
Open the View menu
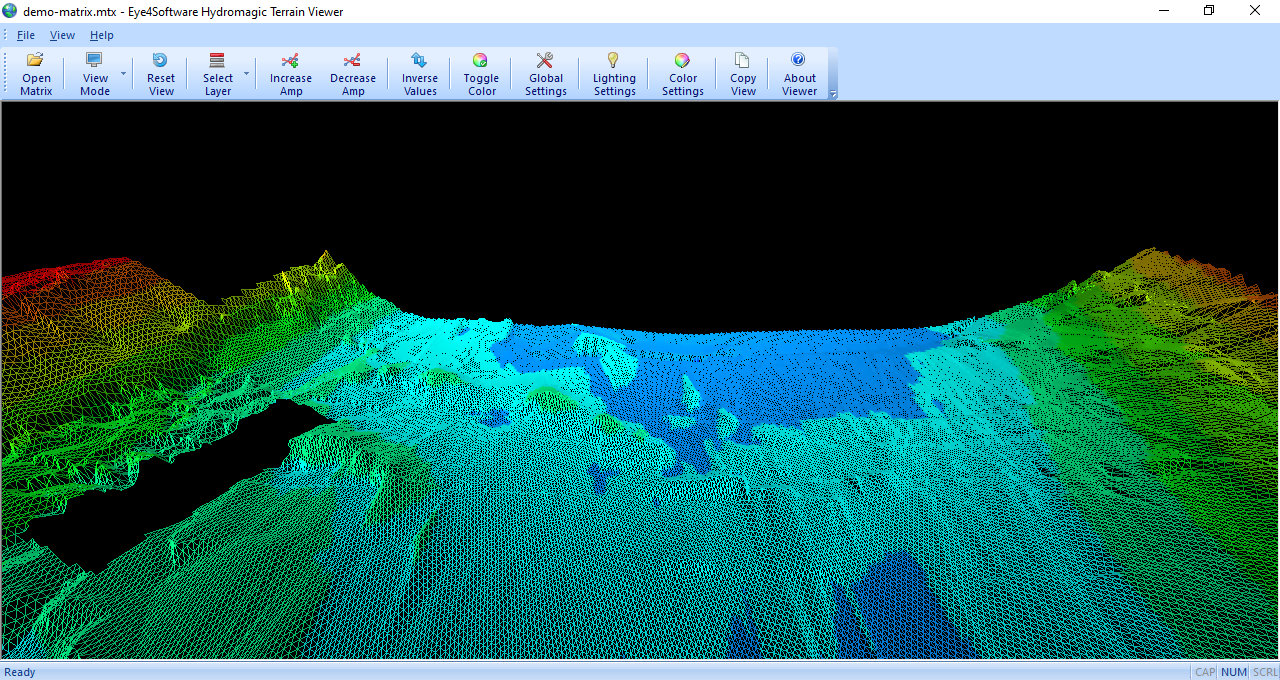[x=62, y=34]
